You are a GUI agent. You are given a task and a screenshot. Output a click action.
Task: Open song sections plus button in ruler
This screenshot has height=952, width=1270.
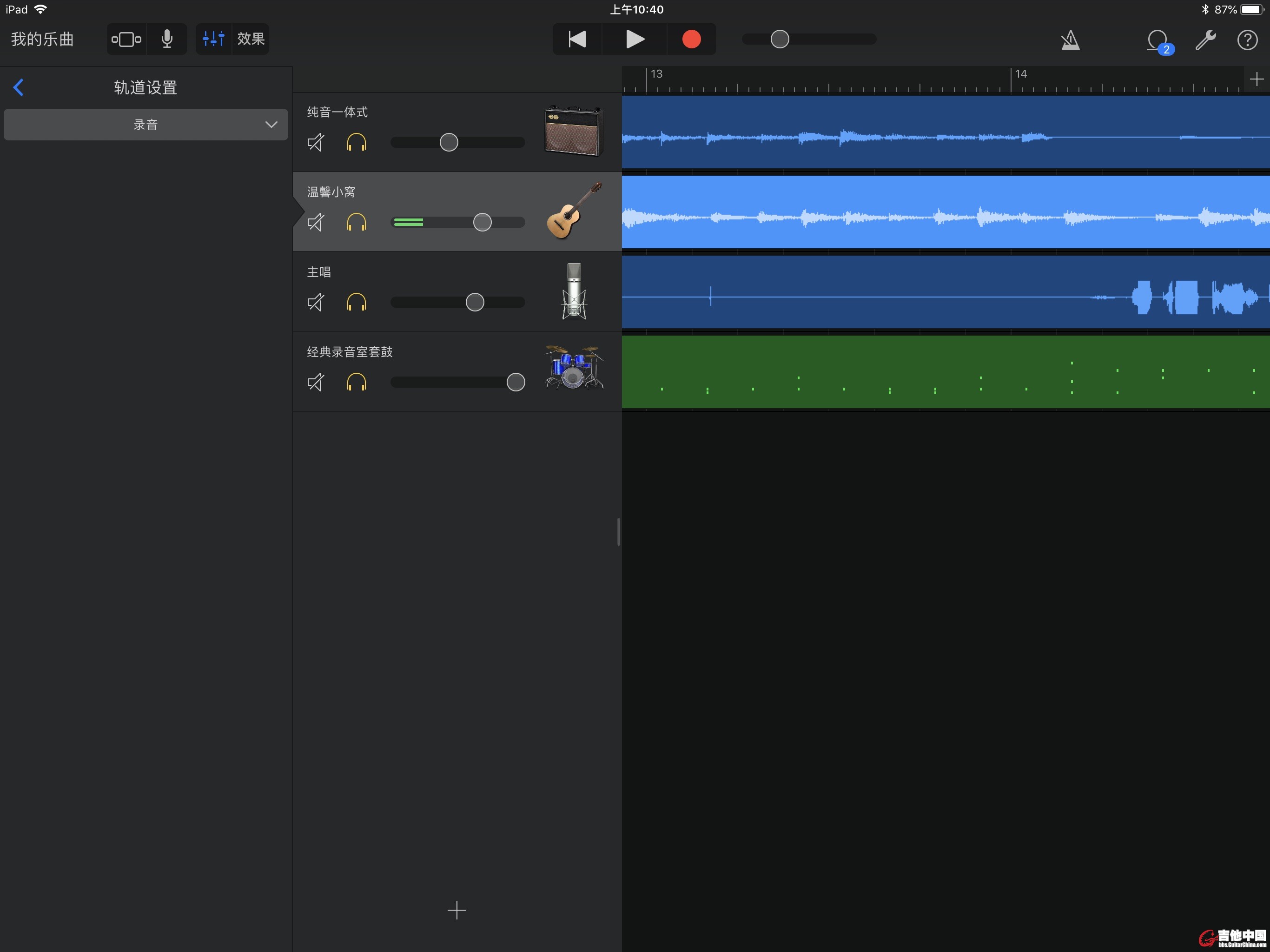(1256, 79)
